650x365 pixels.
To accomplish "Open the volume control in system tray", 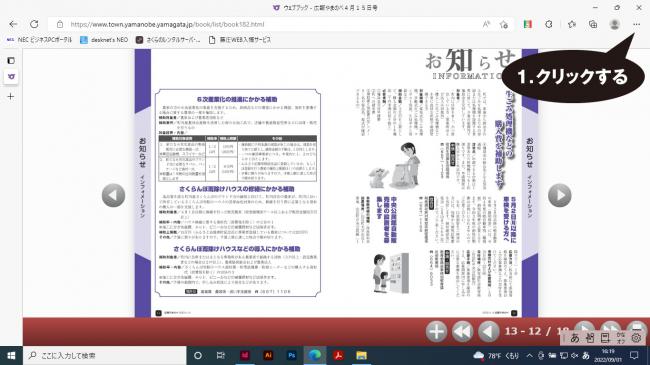I will point(575,355).
